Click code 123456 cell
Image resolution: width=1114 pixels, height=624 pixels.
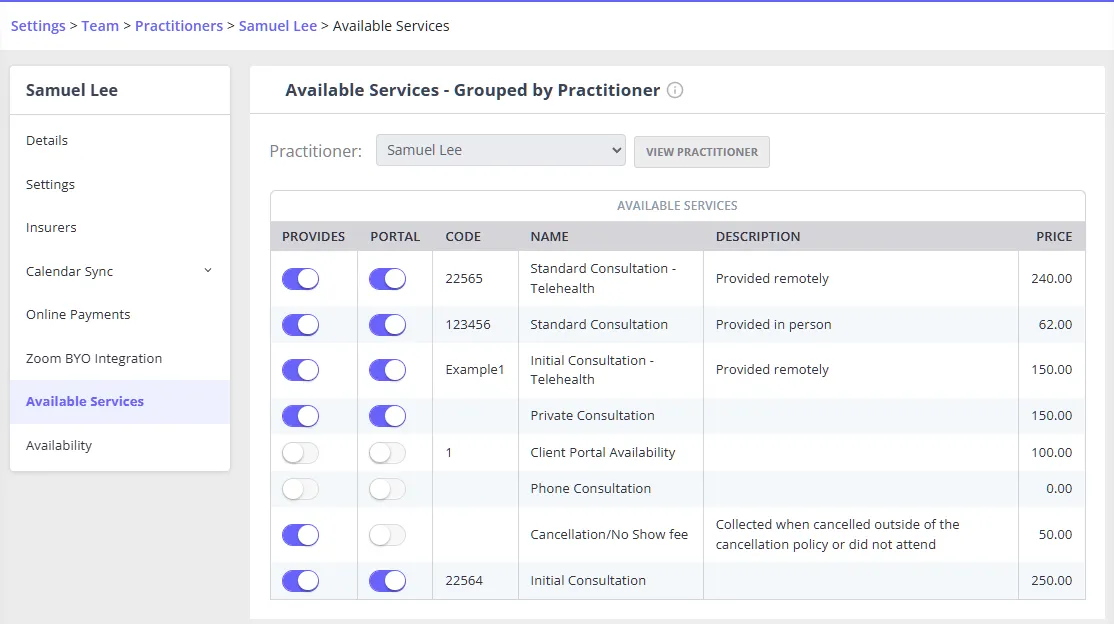pyautogui.click(x=468, y=325)
